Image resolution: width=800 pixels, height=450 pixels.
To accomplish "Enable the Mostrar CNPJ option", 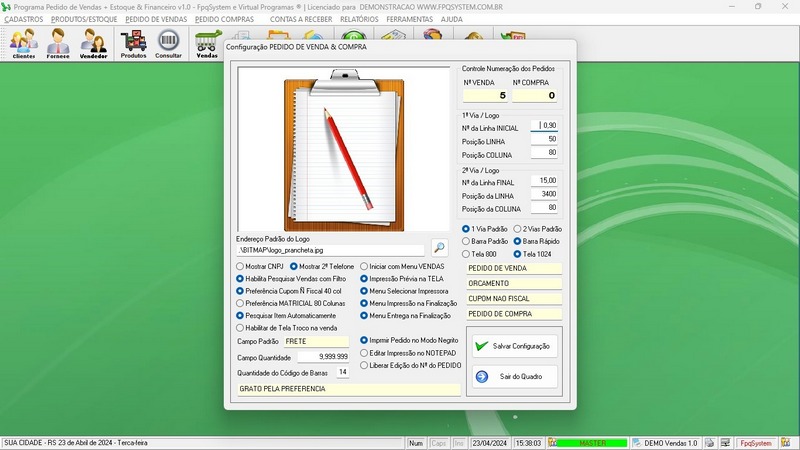I will coord(240,267).
